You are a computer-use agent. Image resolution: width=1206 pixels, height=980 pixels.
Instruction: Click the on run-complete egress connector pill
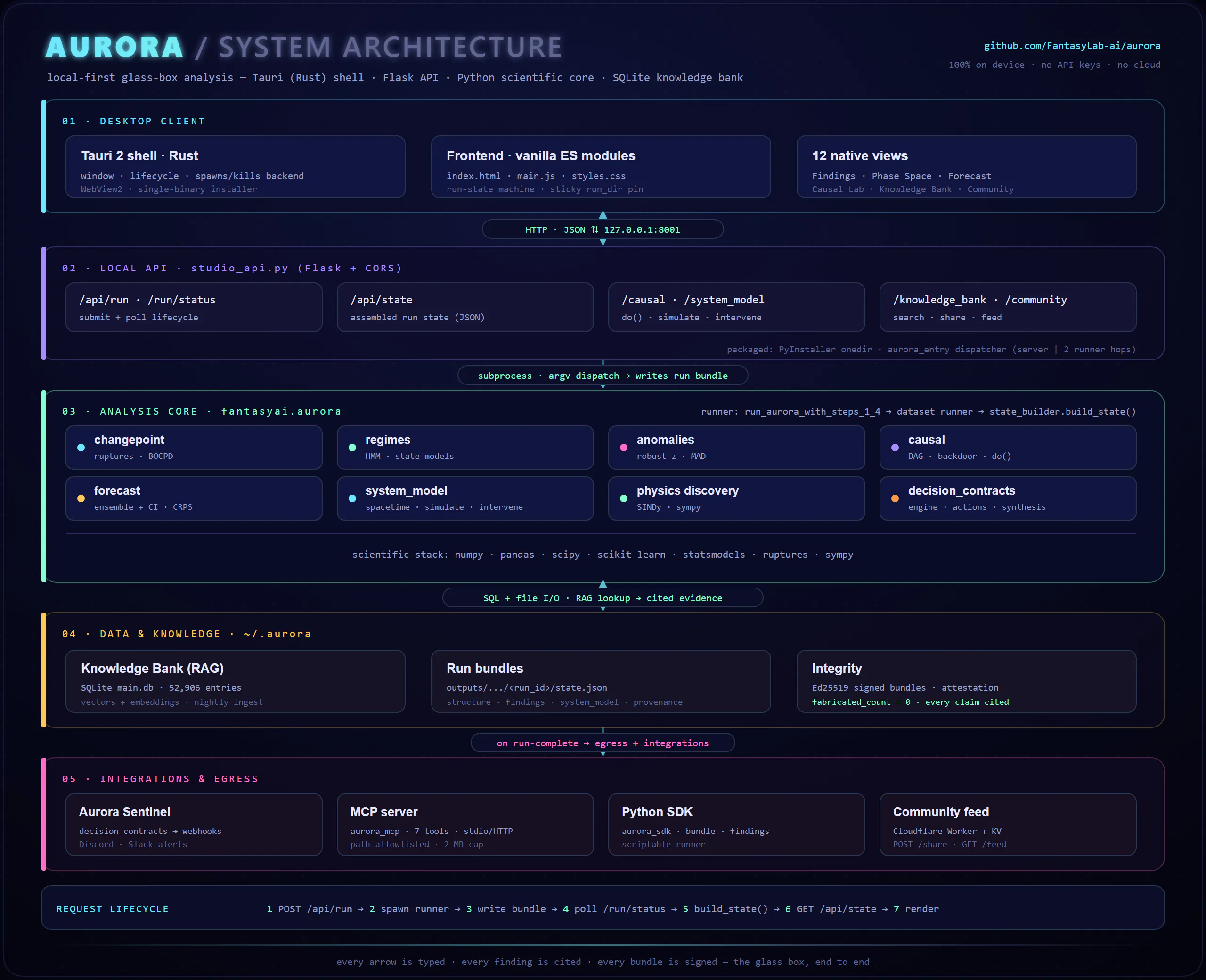[x=603, y=743]
